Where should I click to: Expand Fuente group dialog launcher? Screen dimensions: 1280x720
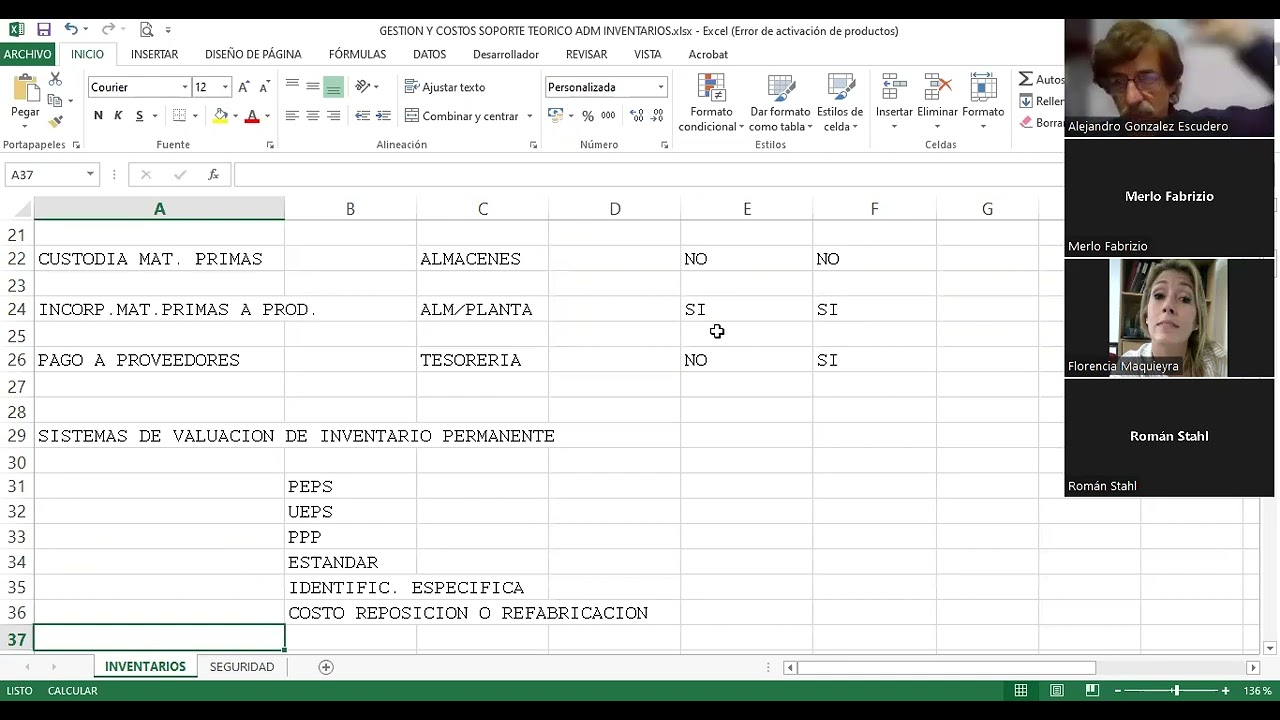[x=270, y=145]
